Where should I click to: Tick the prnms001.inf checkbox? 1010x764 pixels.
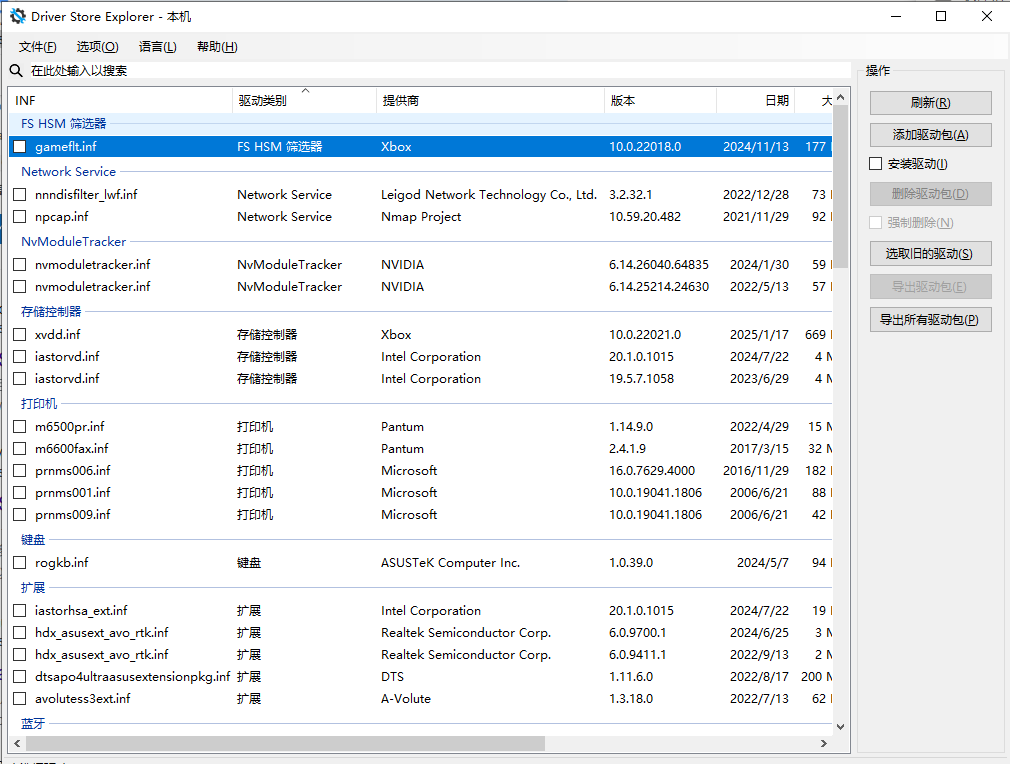click(20, 493)
